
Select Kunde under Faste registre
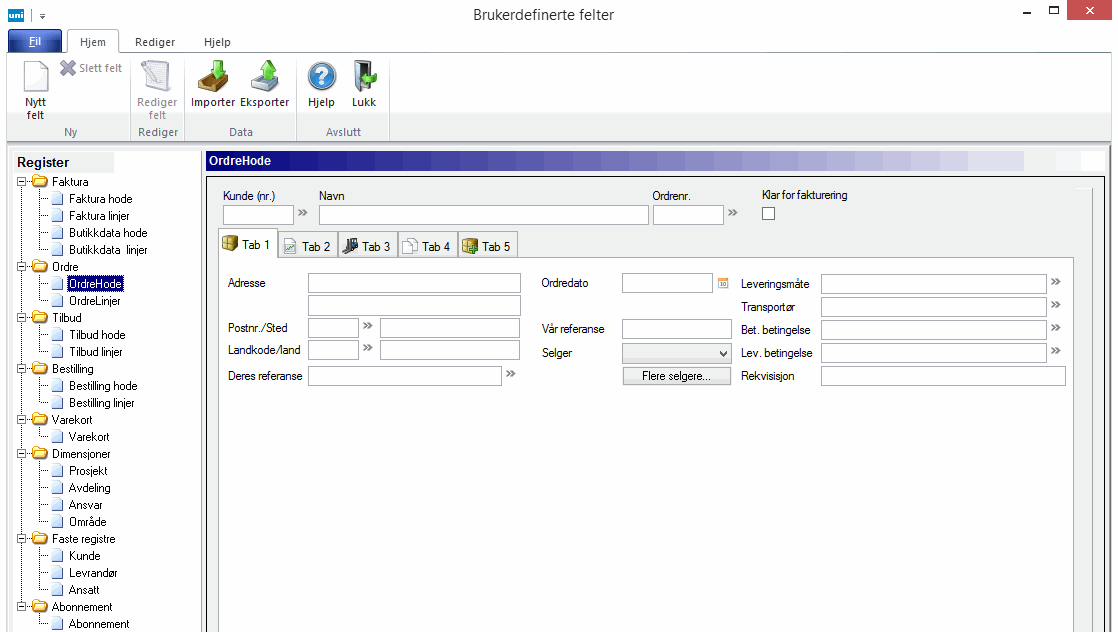point(84,556)
